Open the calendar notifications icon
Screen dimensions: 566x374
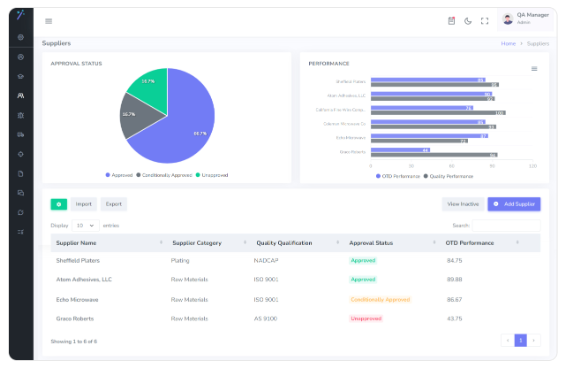[x=452, y=21]
